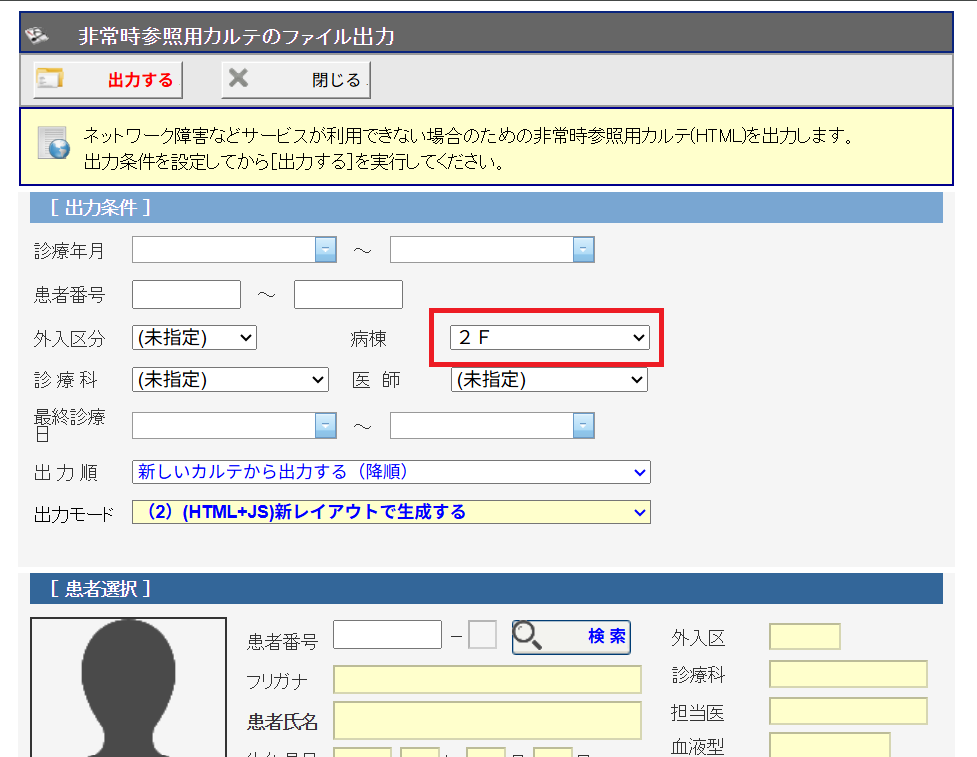
Task: Expand the 出力モード dropdown
Action: pyautogui.click(x=391, y=512)
